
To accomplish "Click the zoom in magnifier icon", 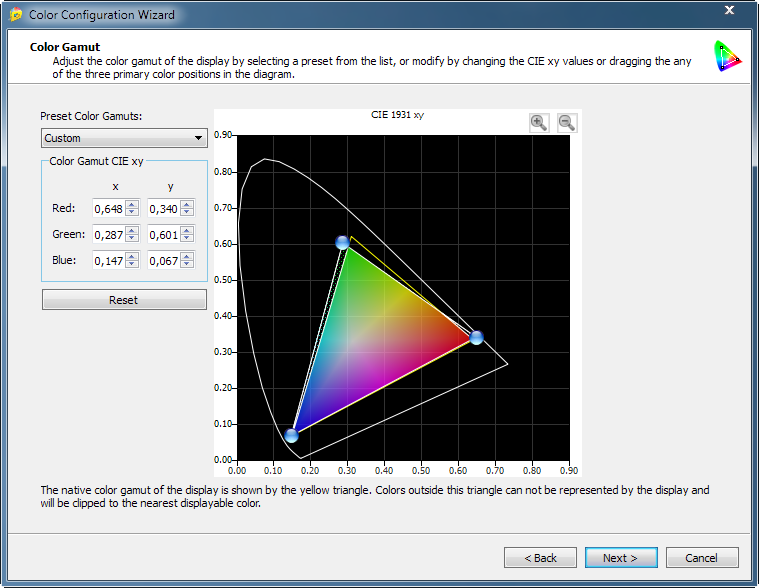I will pos(539,123).
